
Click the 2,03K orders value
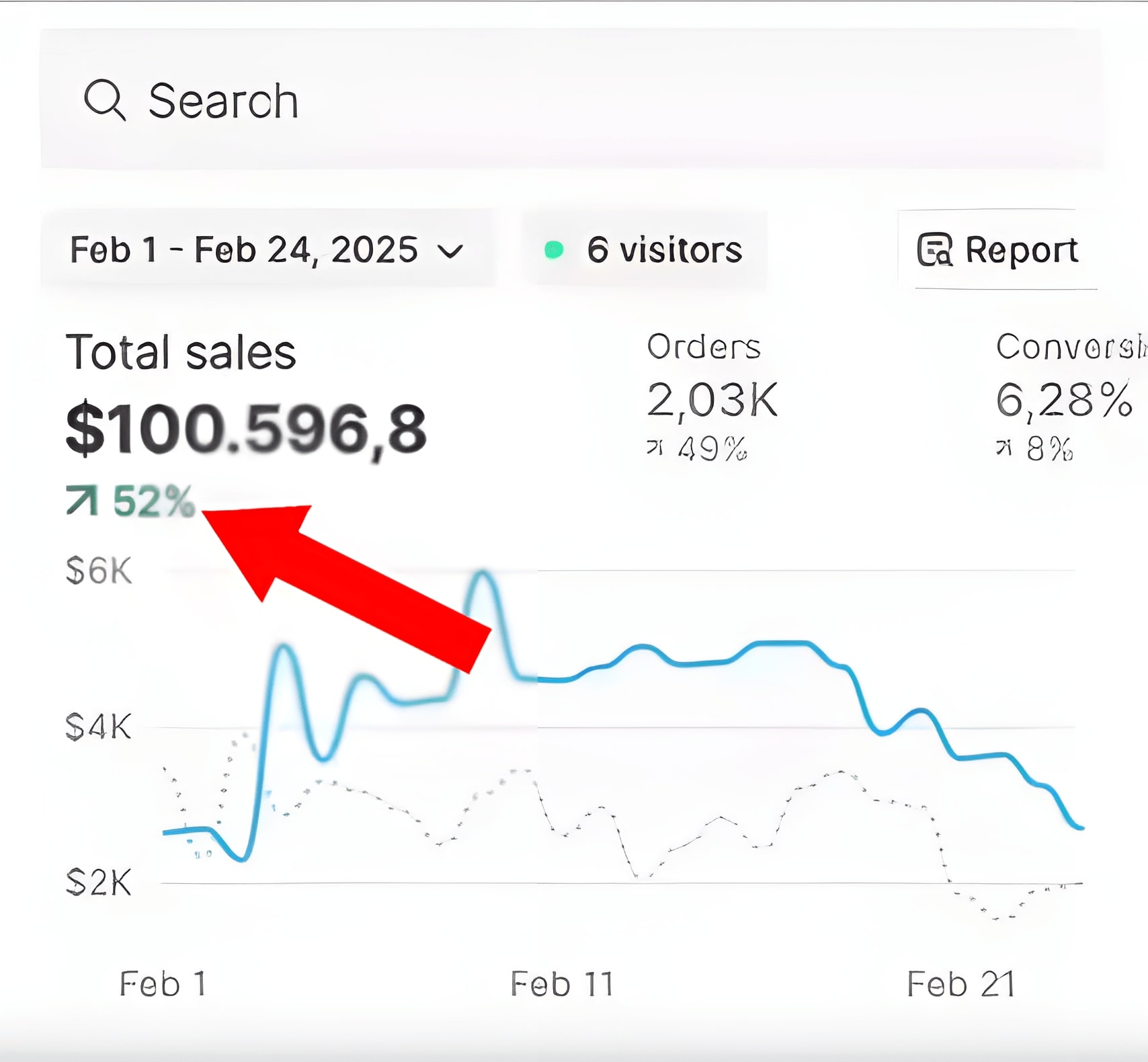pos(712,401)
